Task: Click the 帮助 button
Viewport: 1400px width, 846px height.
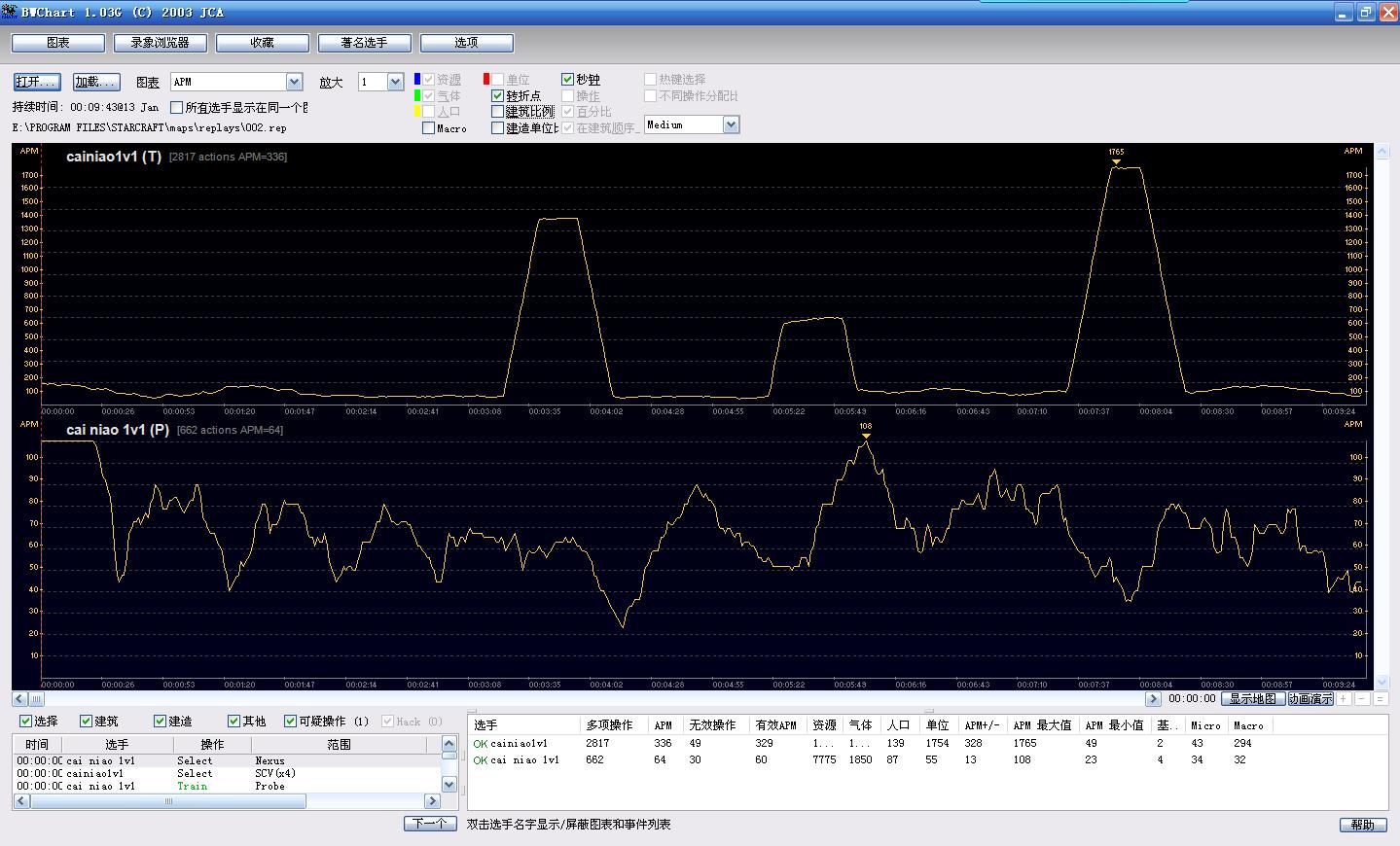Action: coord(1363,825)
